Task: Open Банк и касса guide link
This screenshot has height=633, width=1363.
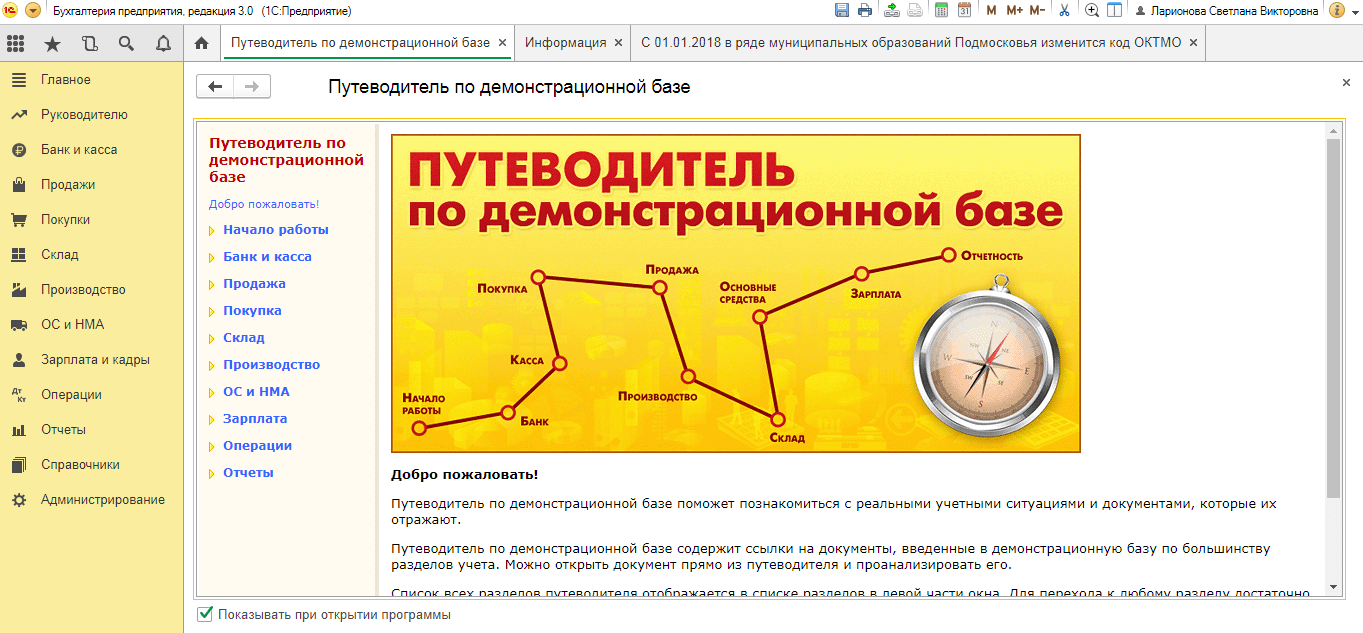Action: coord(267,257)
